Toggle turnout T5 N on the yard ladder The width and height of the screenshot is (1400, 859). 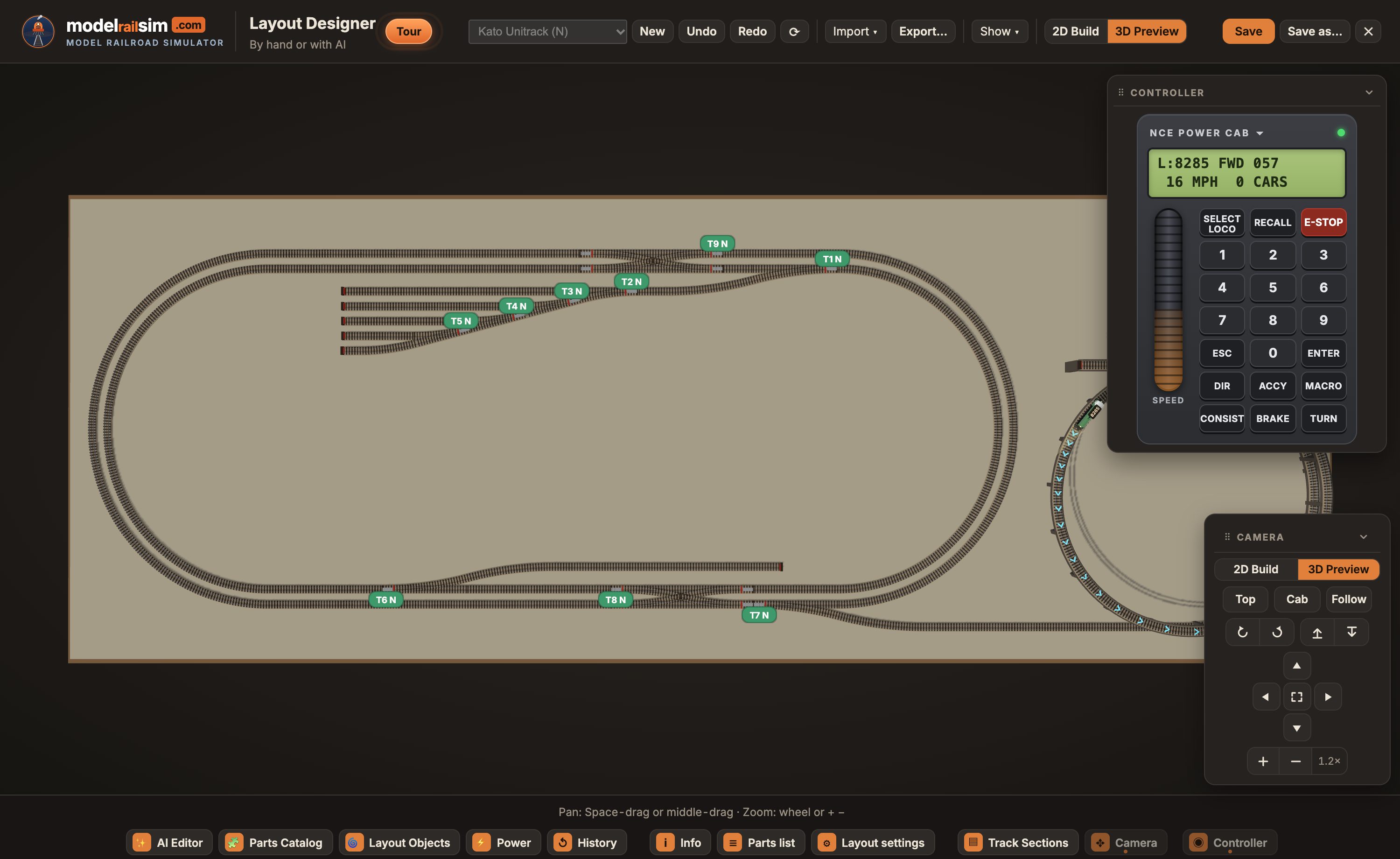click(460, 321)
